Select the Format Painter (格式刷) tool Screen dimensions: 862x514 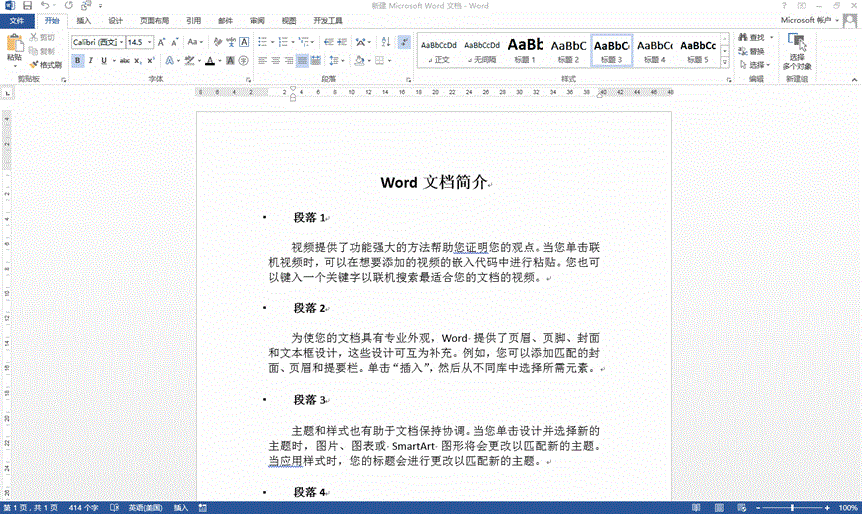[x=46, y=64]
